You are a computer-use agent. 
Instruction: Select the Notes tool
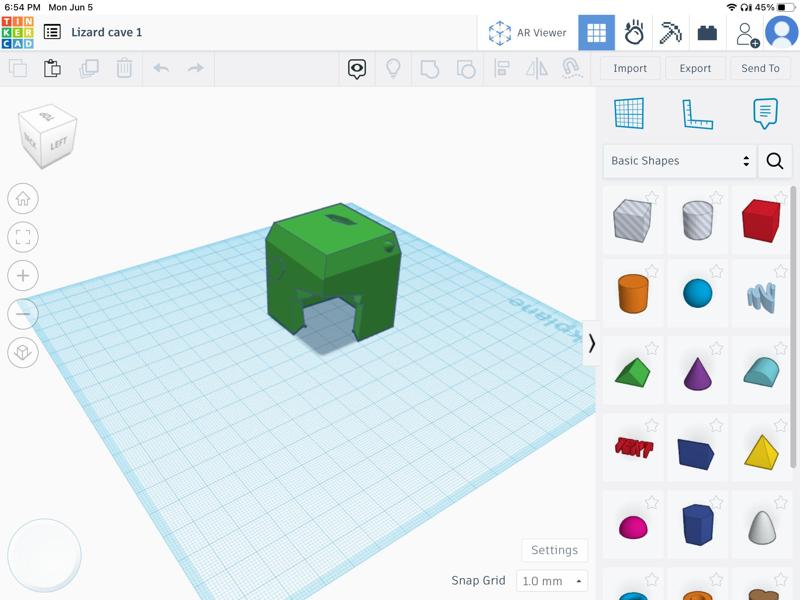click(x=765, y=113)
